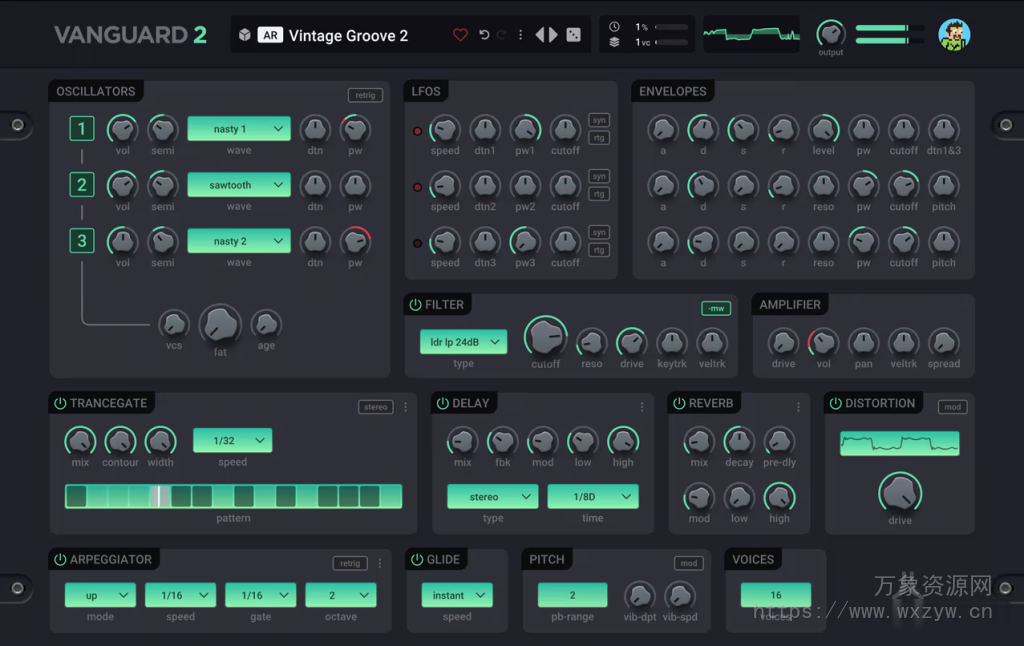Image resolution: width=1024 pixels, height=646 pixels.
Task: Click the user avatar in top right
Action: point(954,34)
